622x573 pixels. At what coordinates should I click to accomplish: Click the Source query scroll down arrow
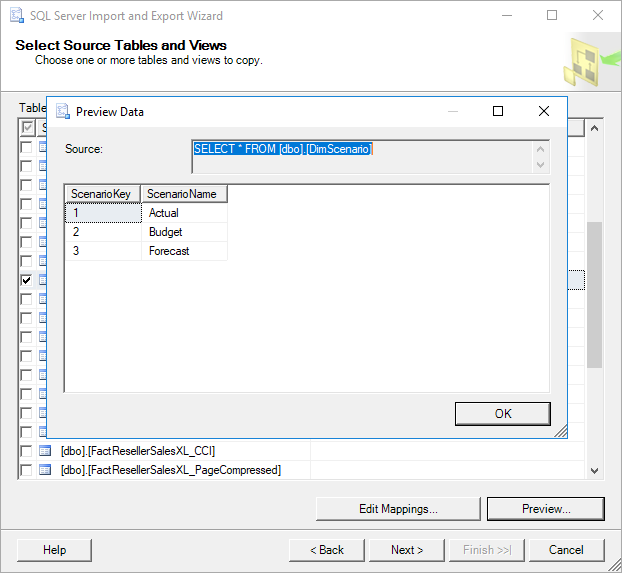point(541,165)
